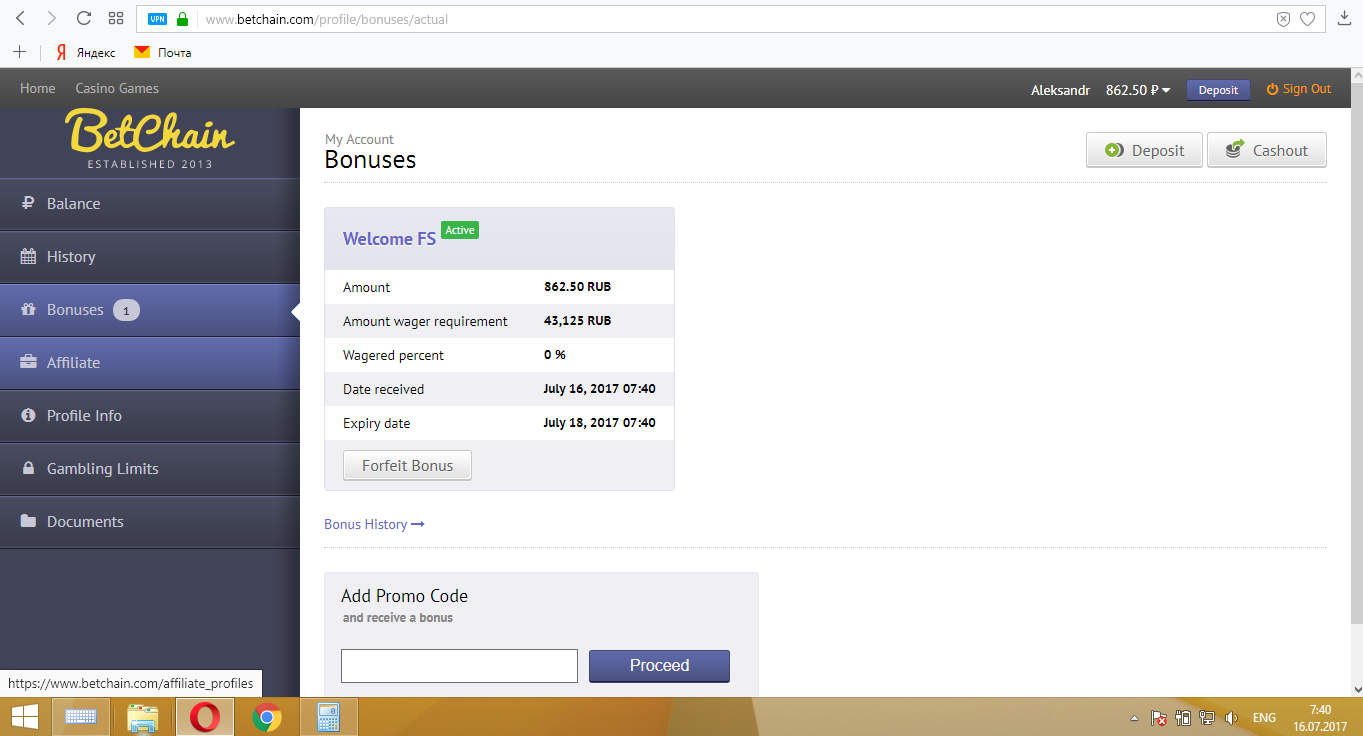The width and height of the screenshot is (1363, 736).
Task: Open the Gambling Limits section
Action: point(150,469)
